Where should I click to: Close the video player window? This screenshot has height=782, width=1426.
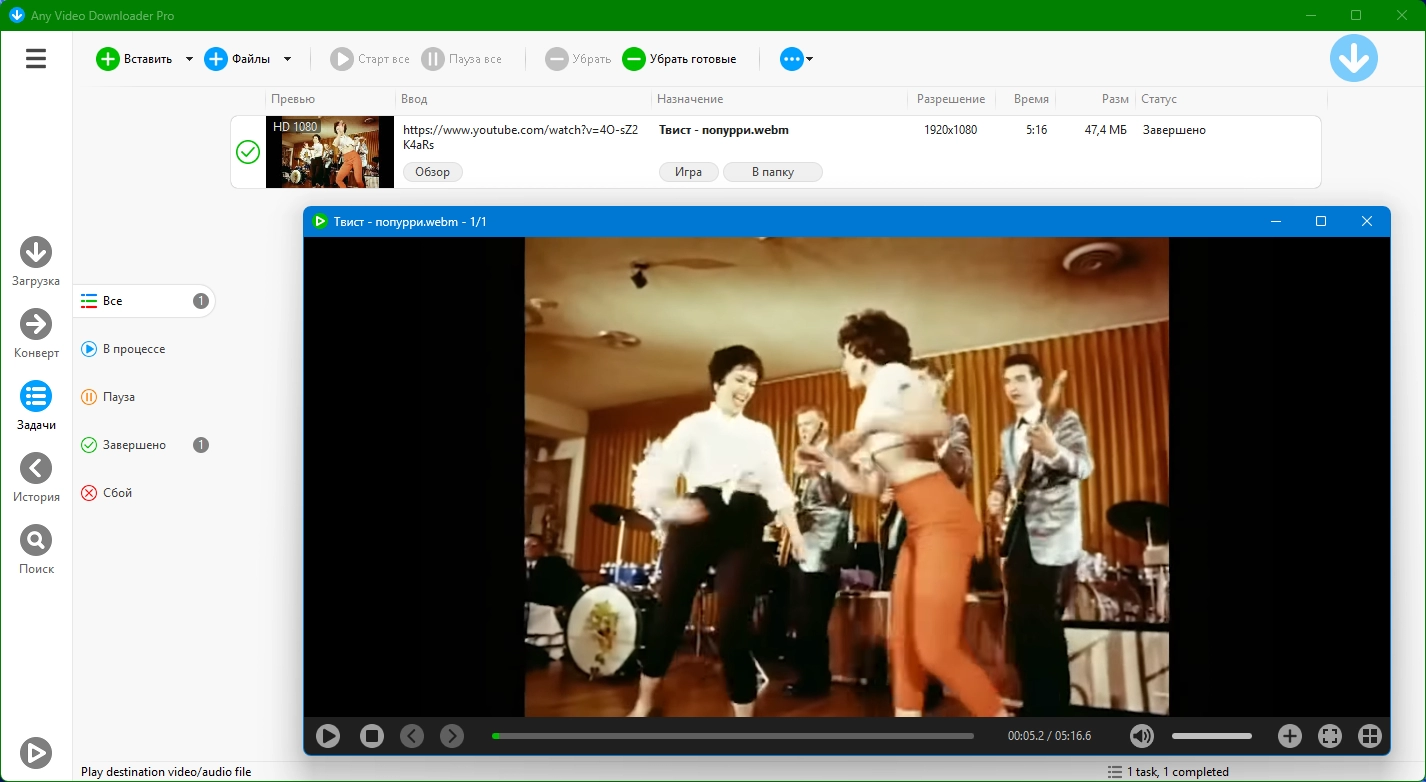[1367, 221]
